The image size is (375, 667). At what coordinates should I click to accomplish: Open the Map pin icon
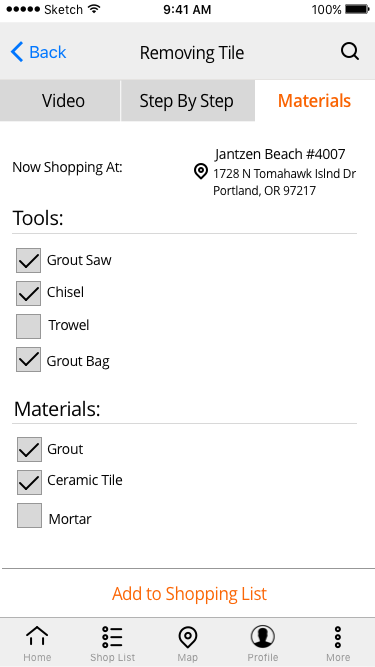187,638
